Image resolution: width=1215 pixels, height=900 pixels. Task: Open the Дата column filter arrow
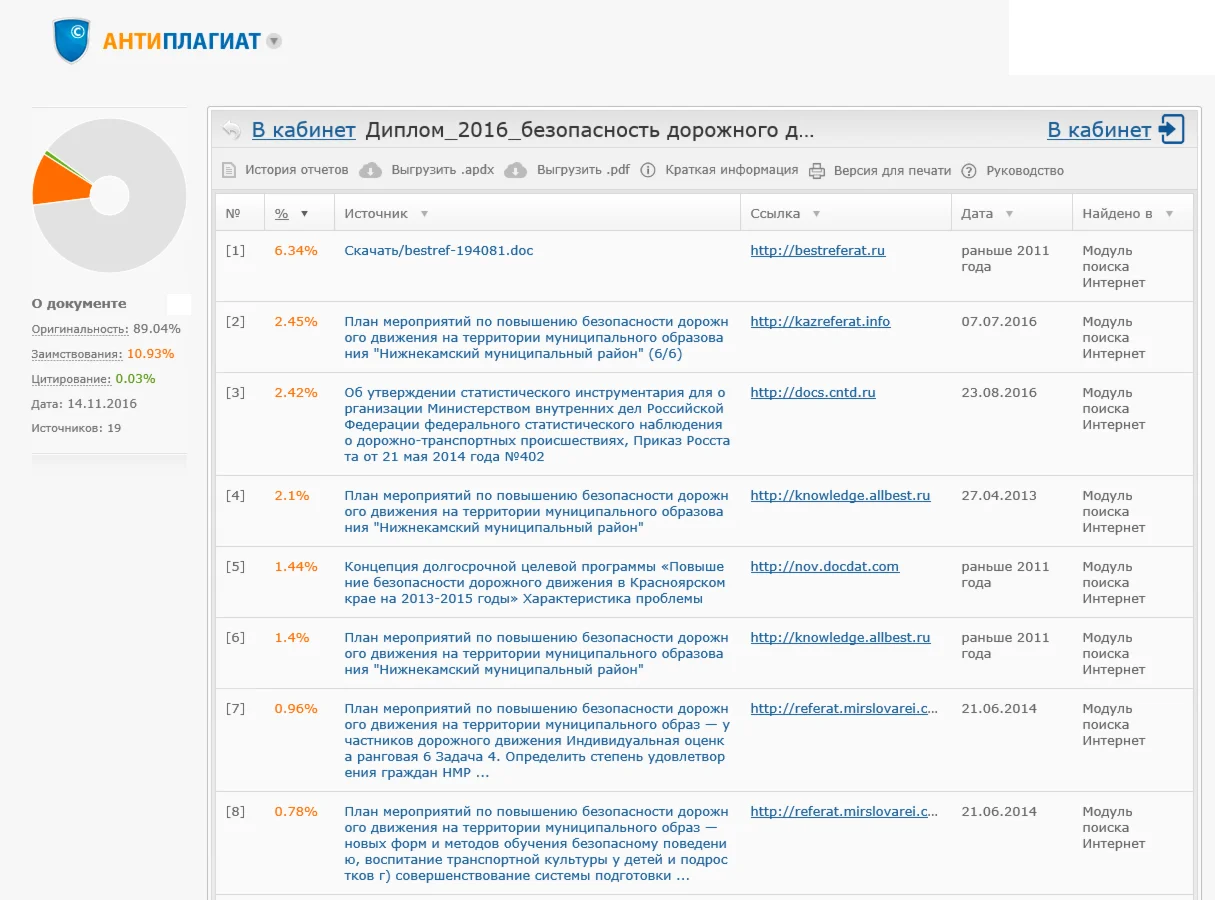1009,214
